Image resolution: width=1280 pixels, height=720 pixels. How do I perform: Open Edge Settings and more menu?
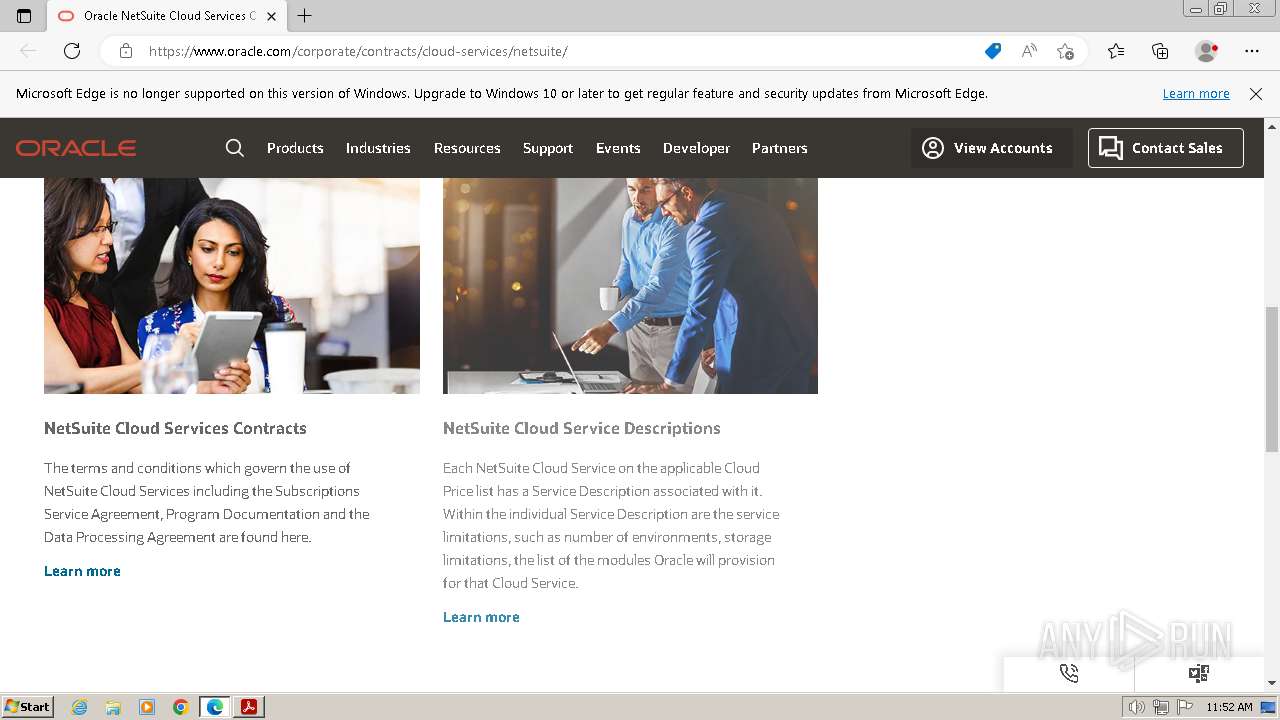point(1252,51)
